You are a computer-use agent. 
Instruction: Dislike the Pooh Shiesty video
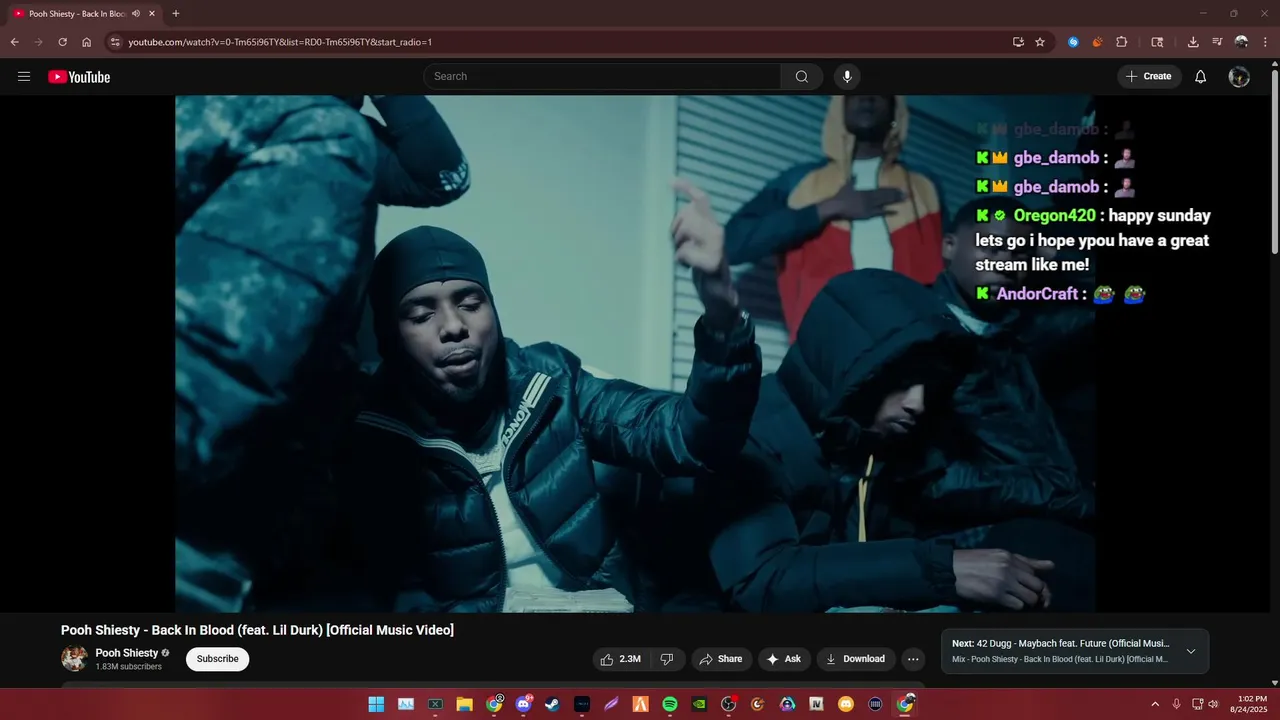pos(667,659)
